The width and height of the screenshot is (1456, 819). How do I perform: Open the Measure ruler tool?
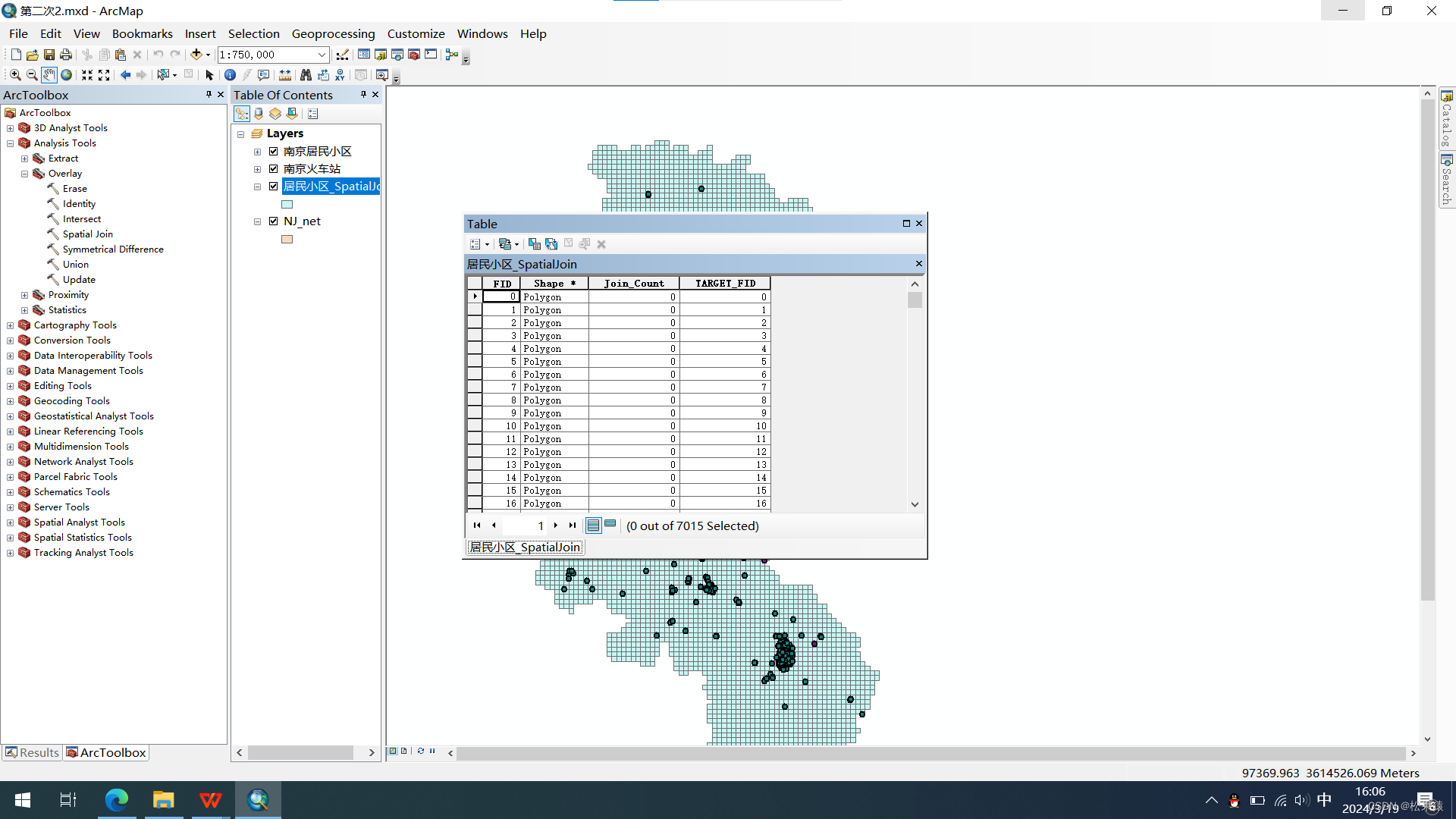coord(285,75)
